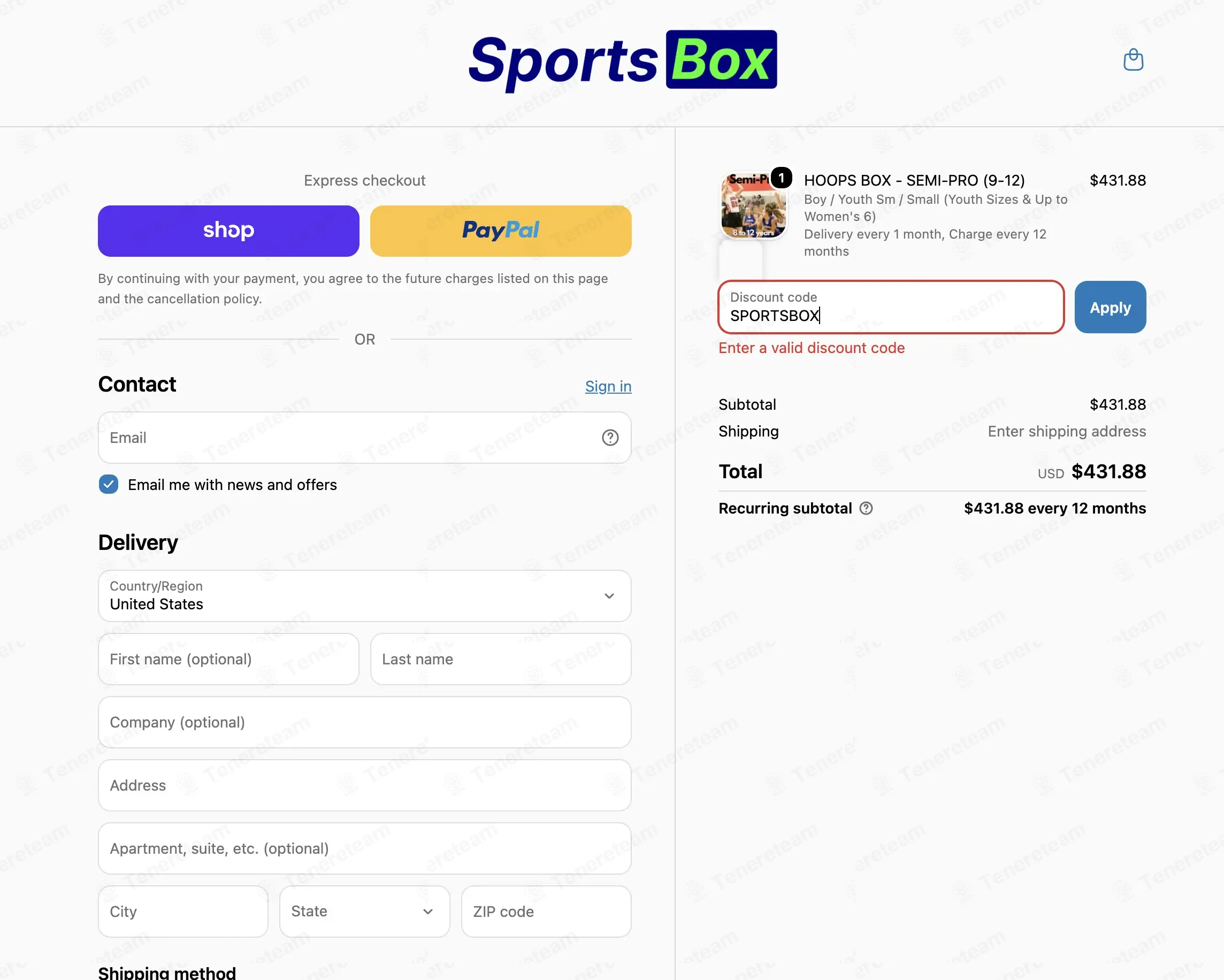Click the HOOPS BOX - SEMI-PRO (9-12) title

(914, 181)
